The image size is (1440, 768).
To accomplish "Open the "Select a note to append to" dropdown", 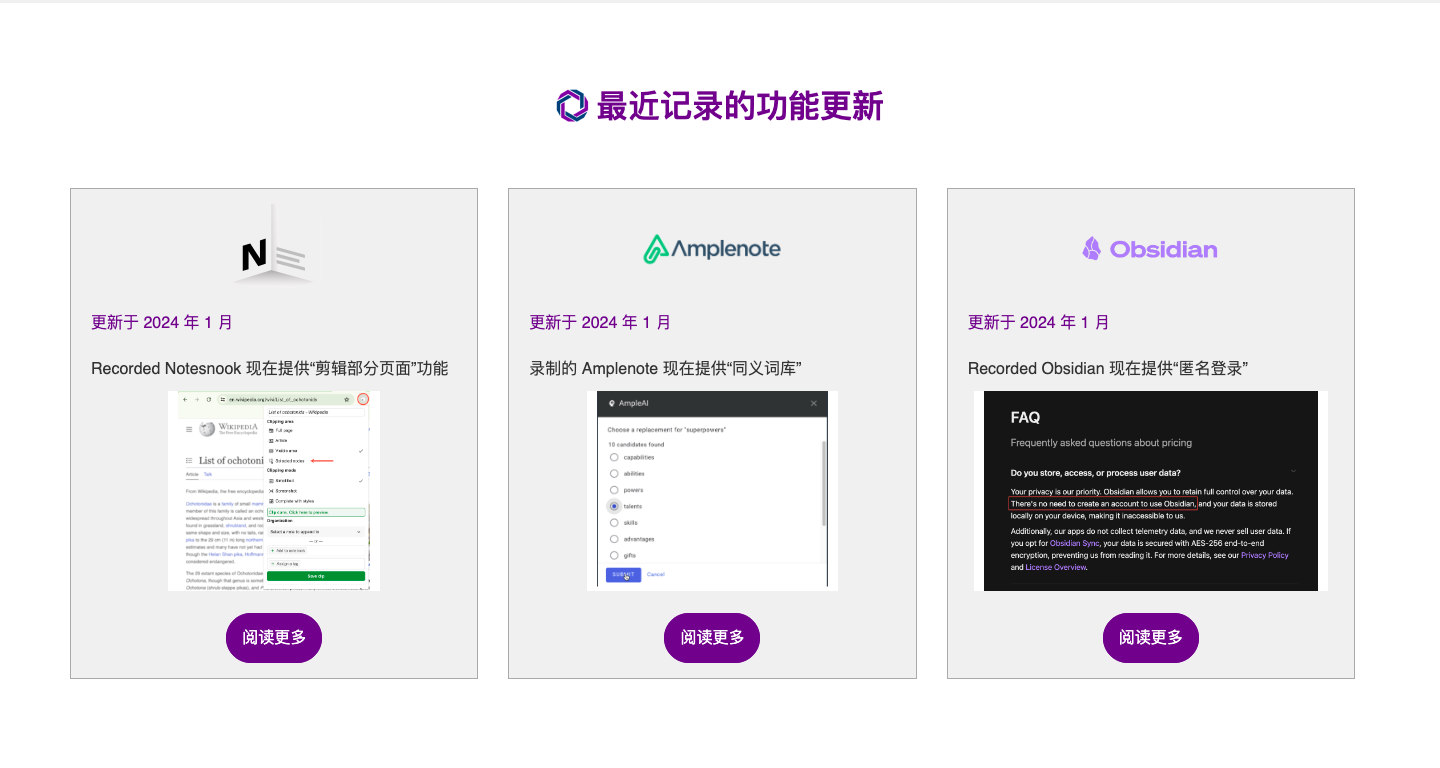I will coord(316,532).
